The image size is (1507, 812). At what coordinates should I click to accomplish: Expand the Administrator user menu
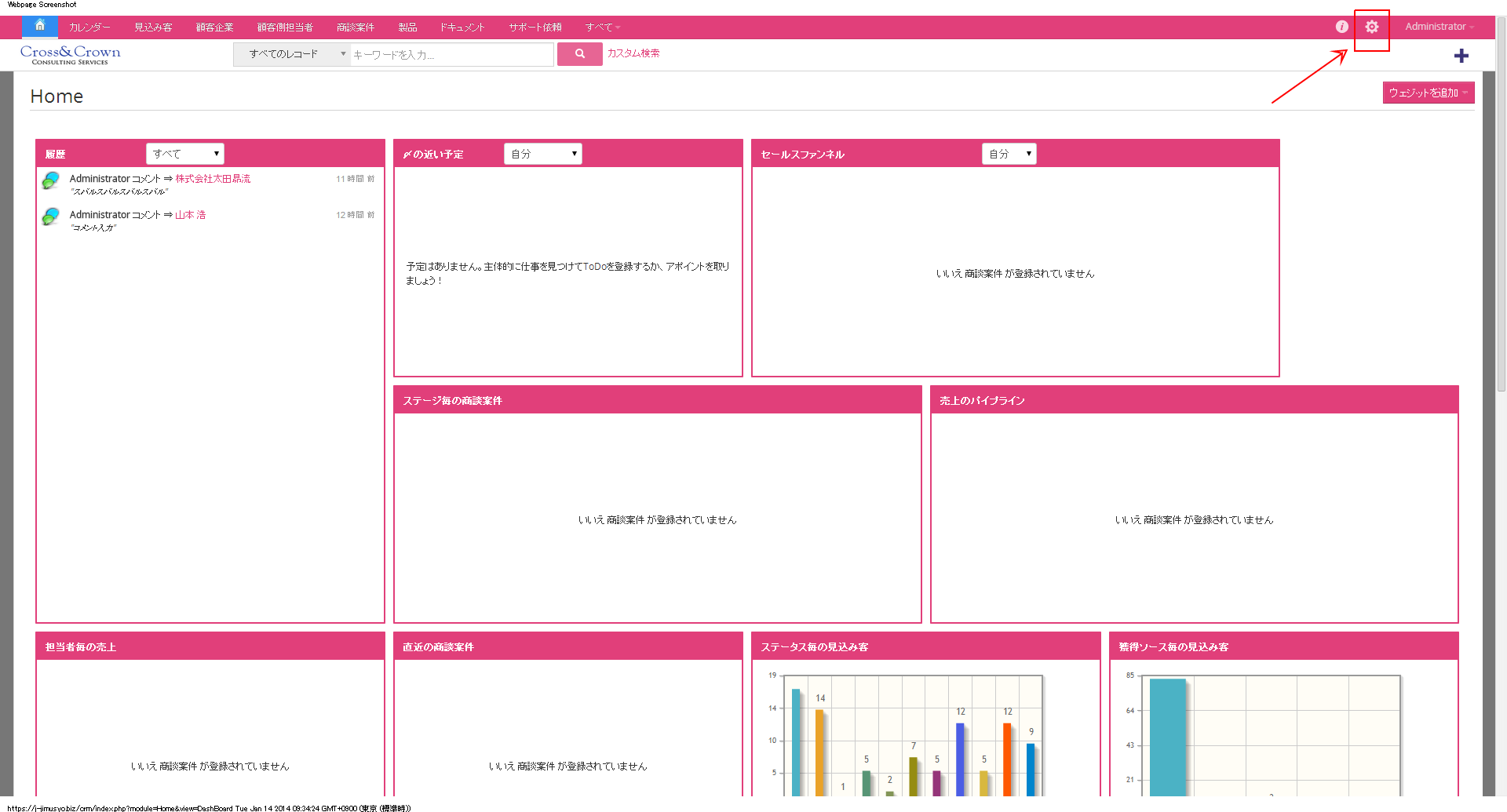click(1439, 27)
